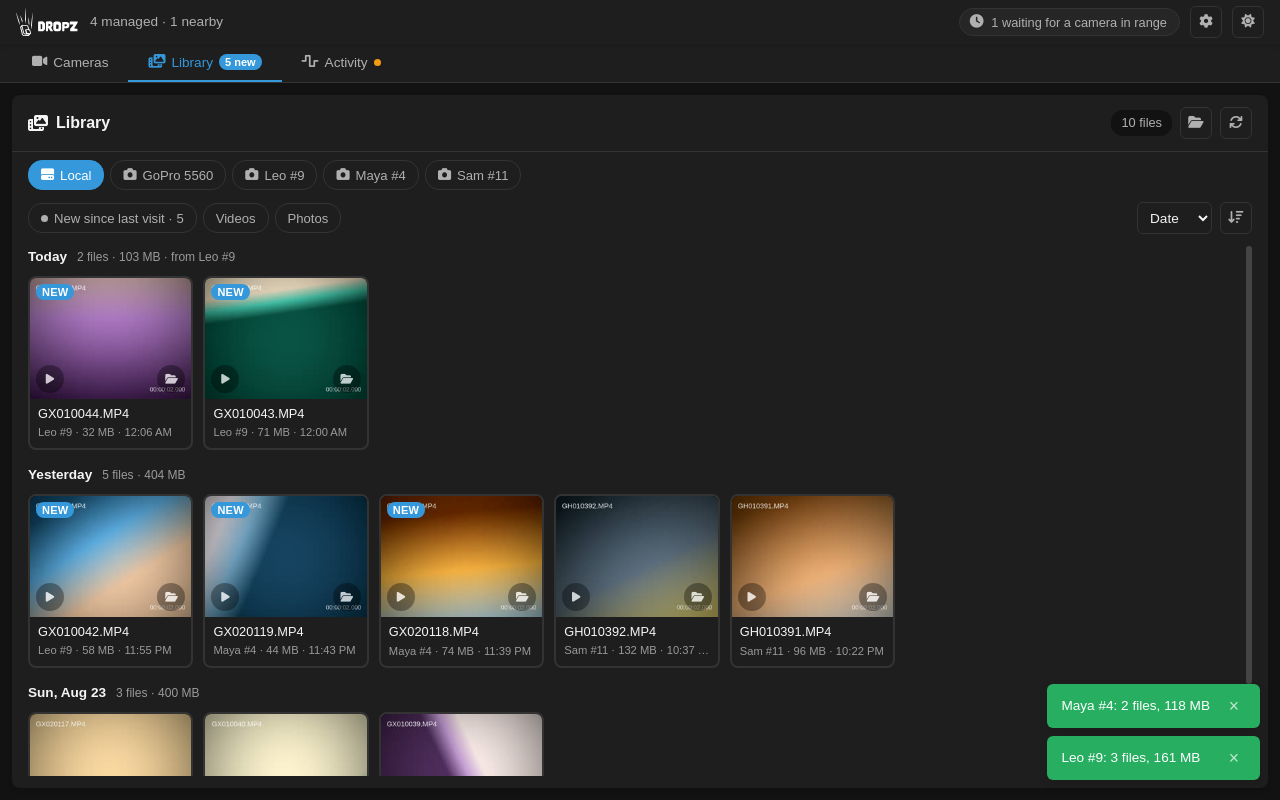
Task: Open the GX010040.MP4 thumbnail
Action: (x=286, y=745)
